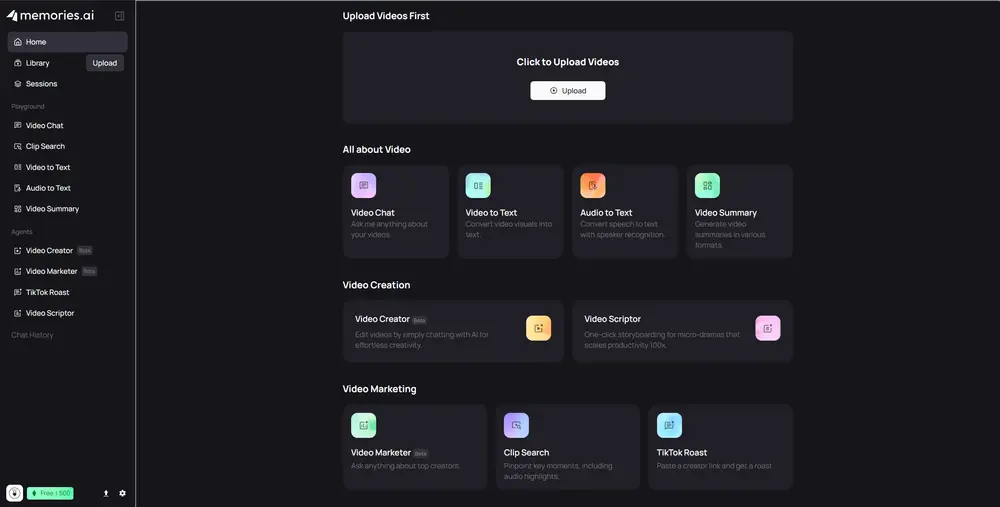The width and height of the screenshot is (1000, 507).
Task: Select the orange Audio to Text icon
Action: point(593,185)
